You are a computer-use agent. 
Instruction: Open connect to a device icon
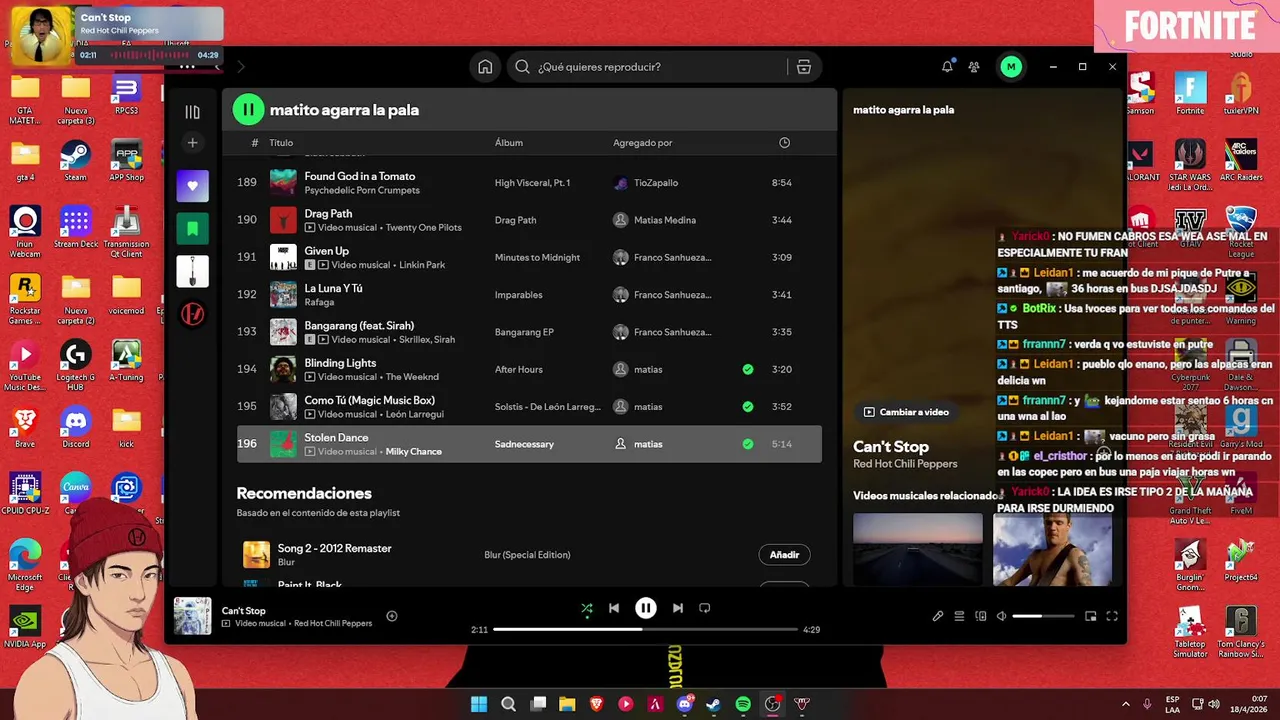point(981,616)
